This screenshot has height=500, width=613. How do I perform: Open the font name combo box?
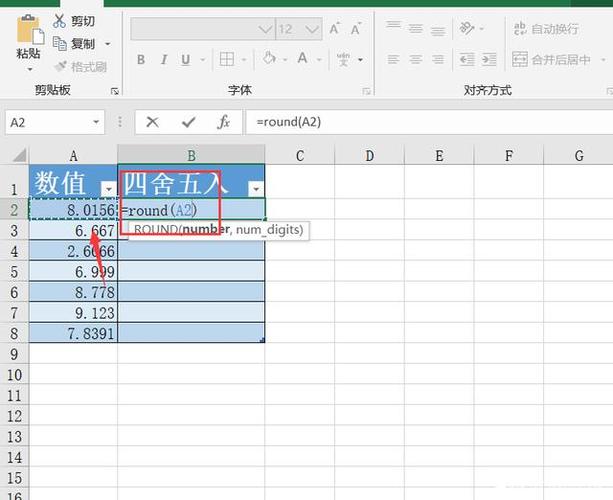tap(203, 29)
